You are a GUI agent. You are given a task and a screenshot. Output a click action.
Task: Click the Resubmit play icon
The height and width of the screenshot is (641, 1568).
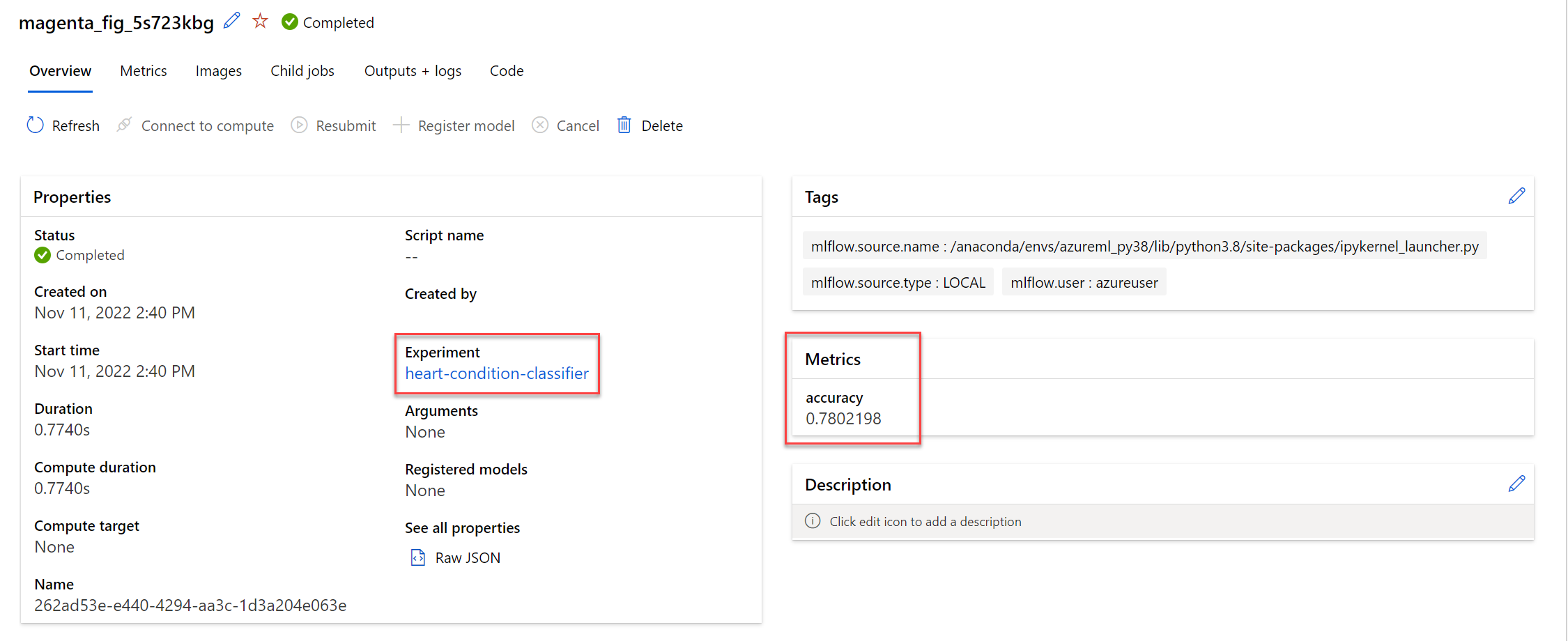click(x=300, y=125)
